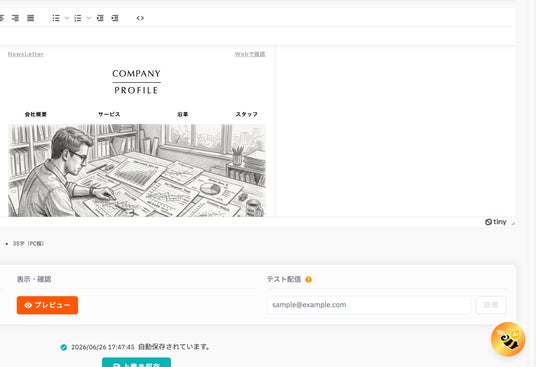Click the NewsLetter link at top left

(x=26, y=54)
